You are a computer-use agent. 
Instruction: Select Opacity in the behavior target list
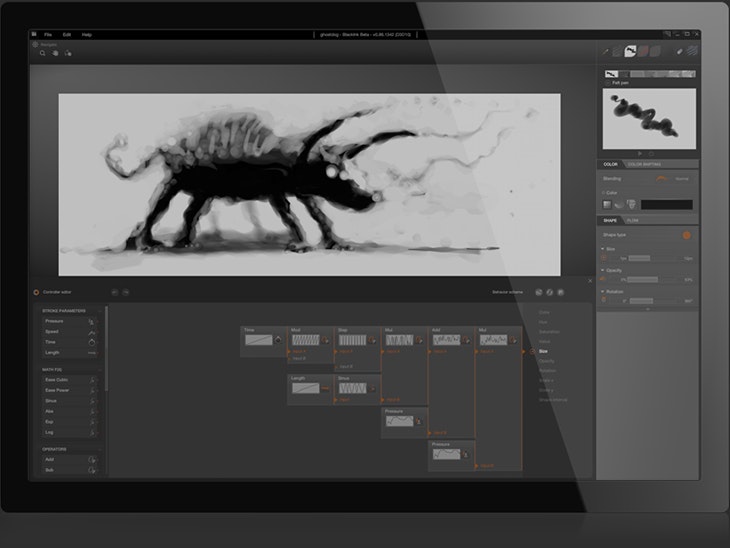(x=547, y=361)
